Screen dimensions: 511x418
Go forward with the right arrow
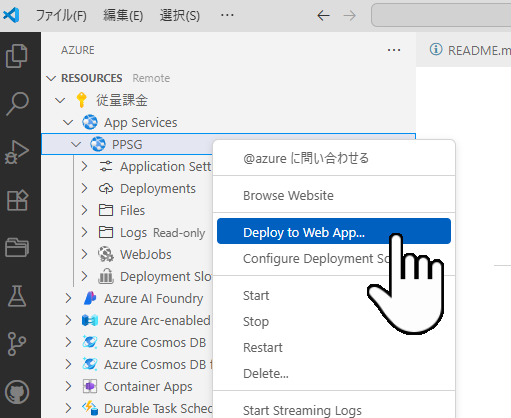tap(349, 15)
